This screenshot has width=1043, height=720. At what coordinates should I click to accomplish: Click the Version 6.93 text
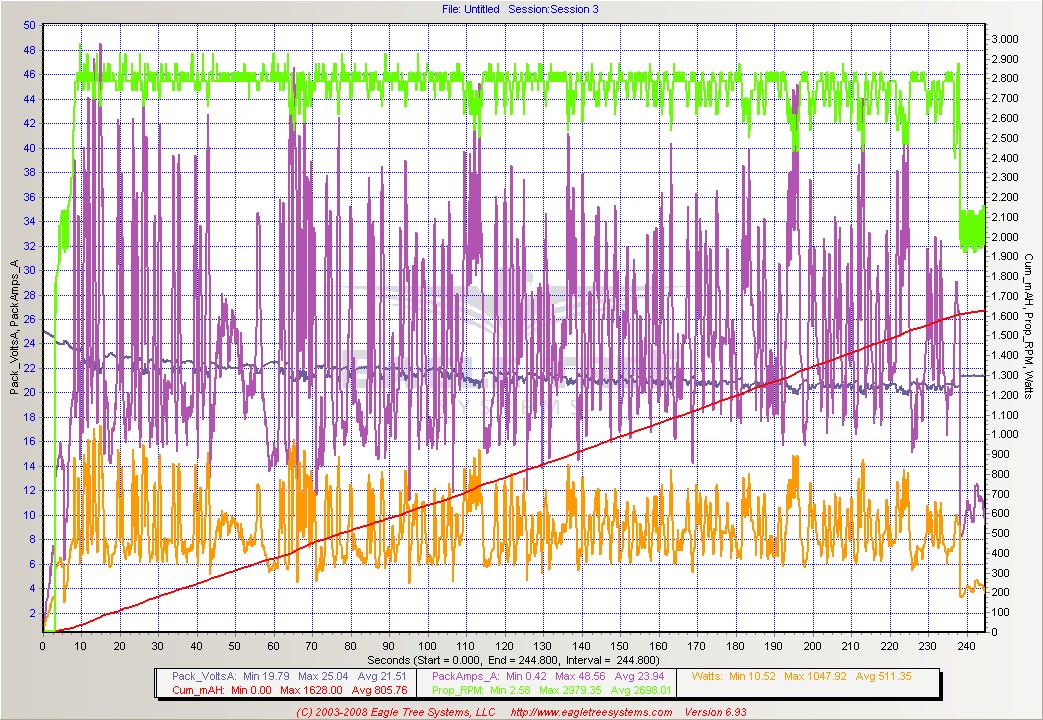pyautogui.click(x=717, y=712)
